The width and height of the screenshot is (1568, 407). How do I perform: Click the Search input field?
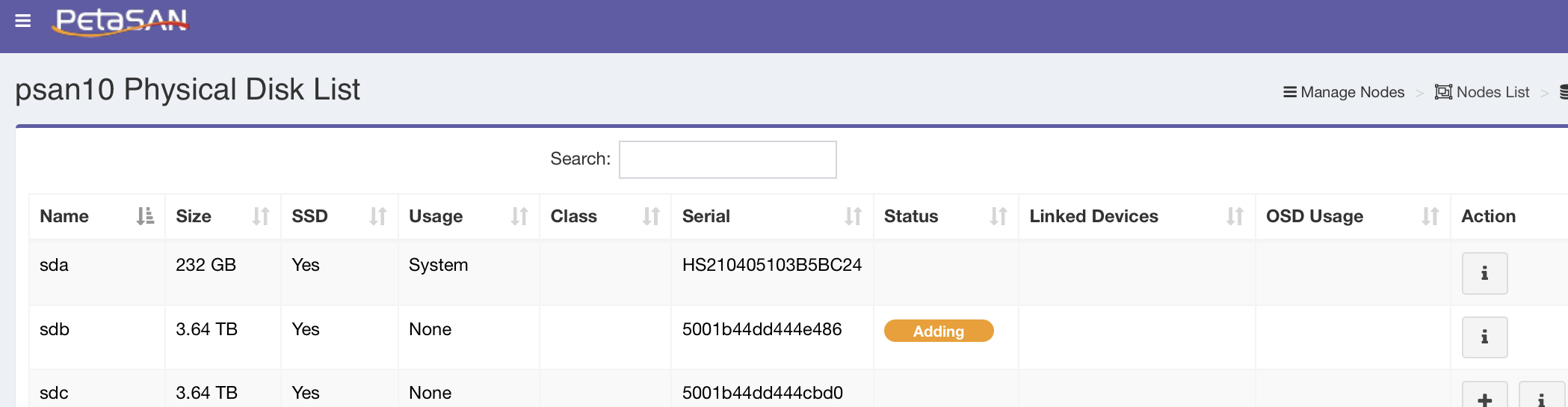[727, 159]
